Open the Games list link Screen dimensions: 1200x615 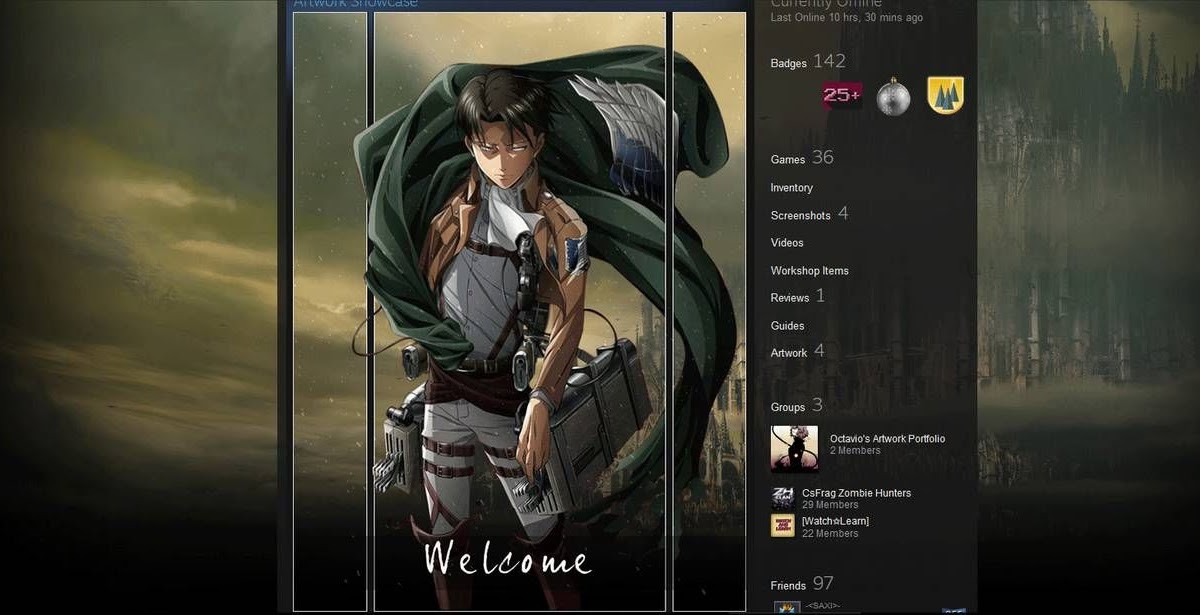click(787, 159)
